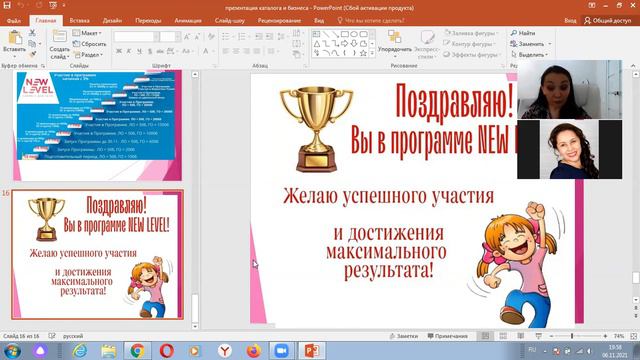Click Clear formatting eraser icon
The width and height of the screenshot is (640, 360).
(x=211, y=37)
